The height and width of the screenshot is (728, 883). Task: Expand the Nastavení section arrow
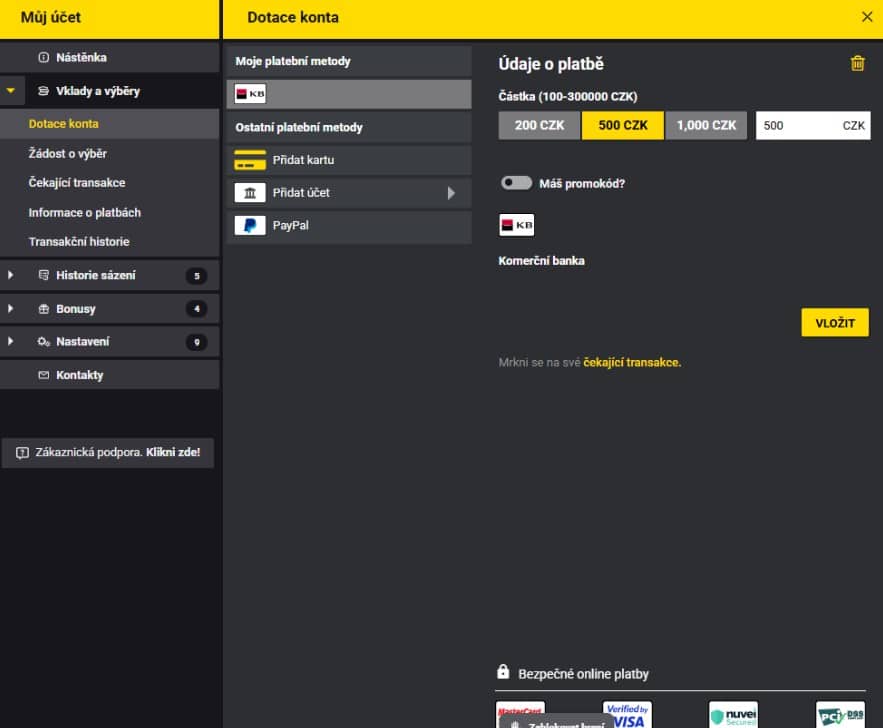click(x=11, y=342)
